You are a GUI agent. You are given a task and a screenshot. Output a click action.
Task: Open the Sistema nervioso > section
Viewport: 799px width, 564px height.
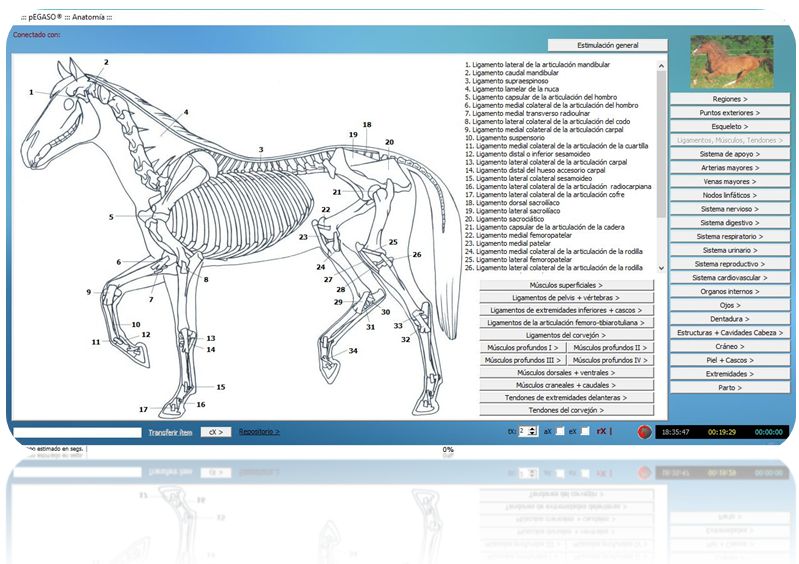click(x=730, y=209)
